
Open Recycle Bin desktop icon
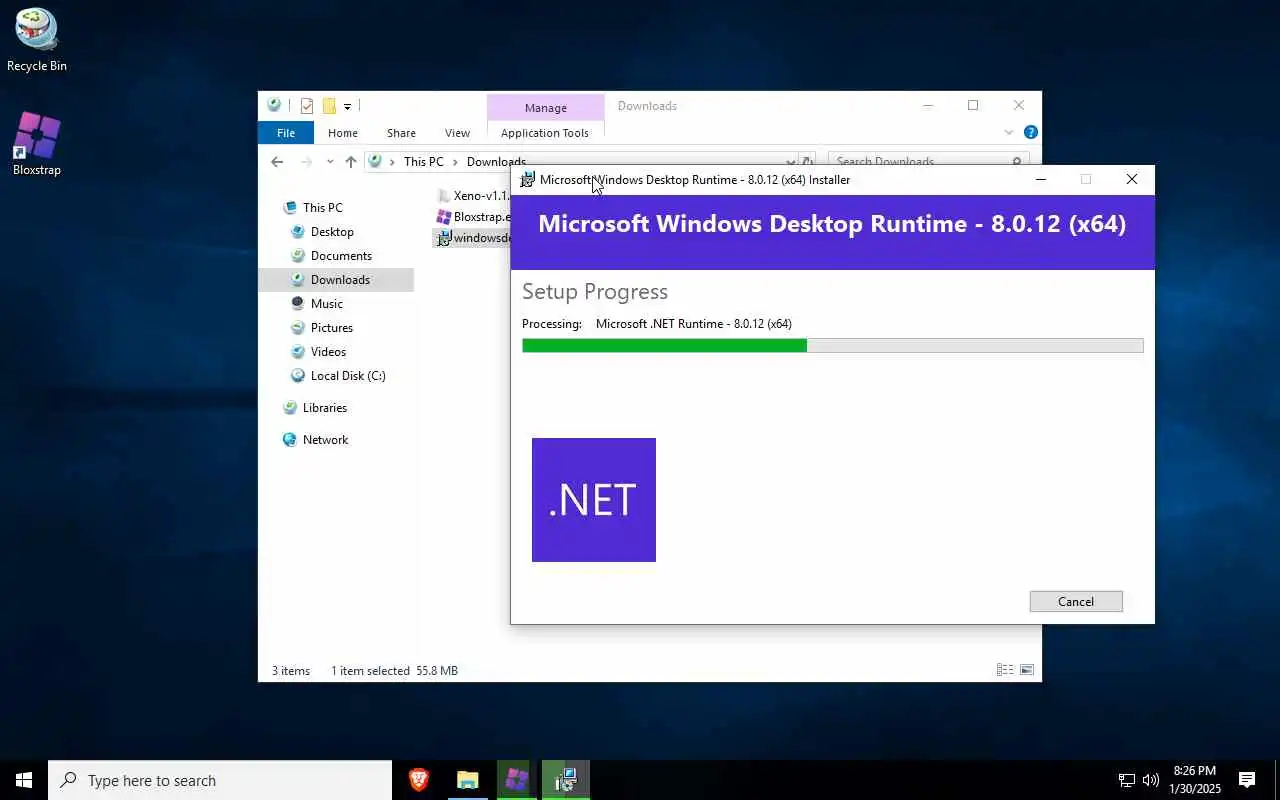click(x=37, y=40)
